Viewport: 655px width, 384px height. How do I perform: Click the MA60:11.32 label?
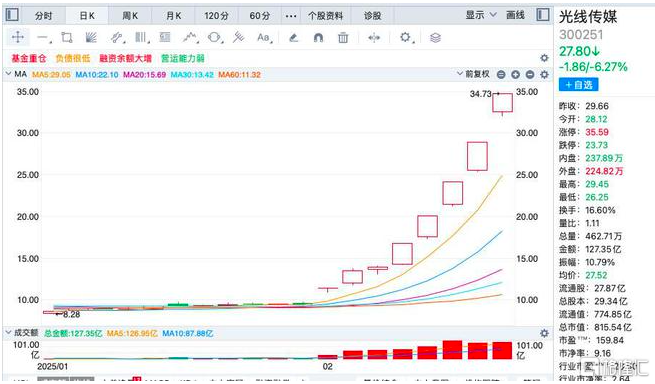(240, 74)
